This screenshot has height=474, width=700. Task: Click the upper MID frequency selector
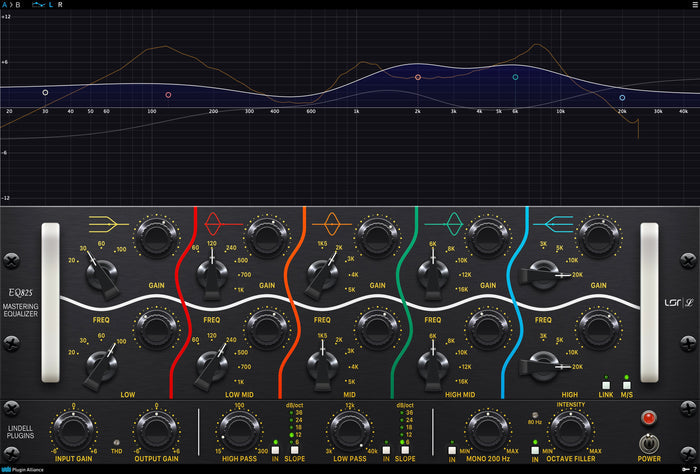tap(322, 275)
